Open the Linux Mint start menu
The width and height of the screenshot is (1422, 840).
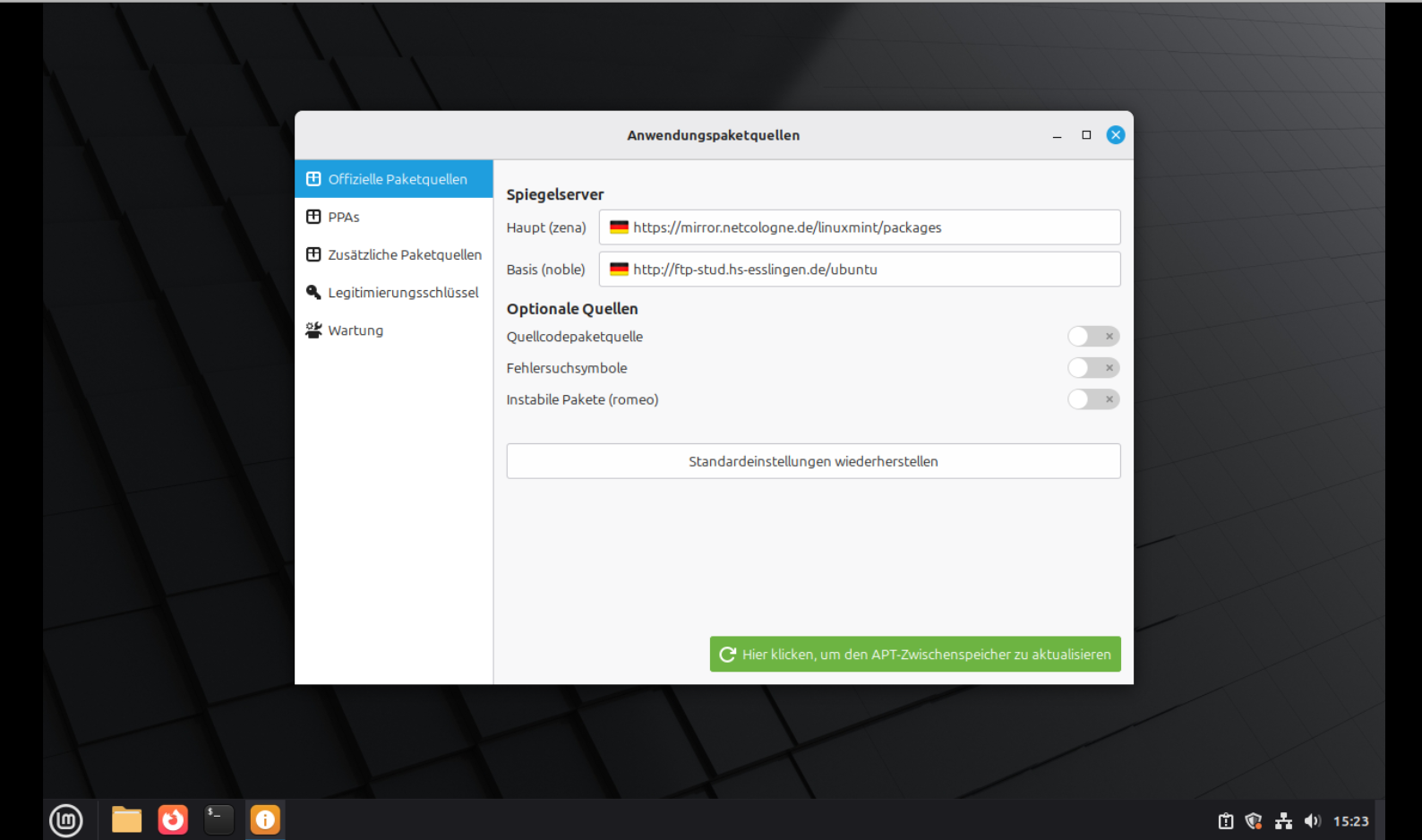point(65,820)
